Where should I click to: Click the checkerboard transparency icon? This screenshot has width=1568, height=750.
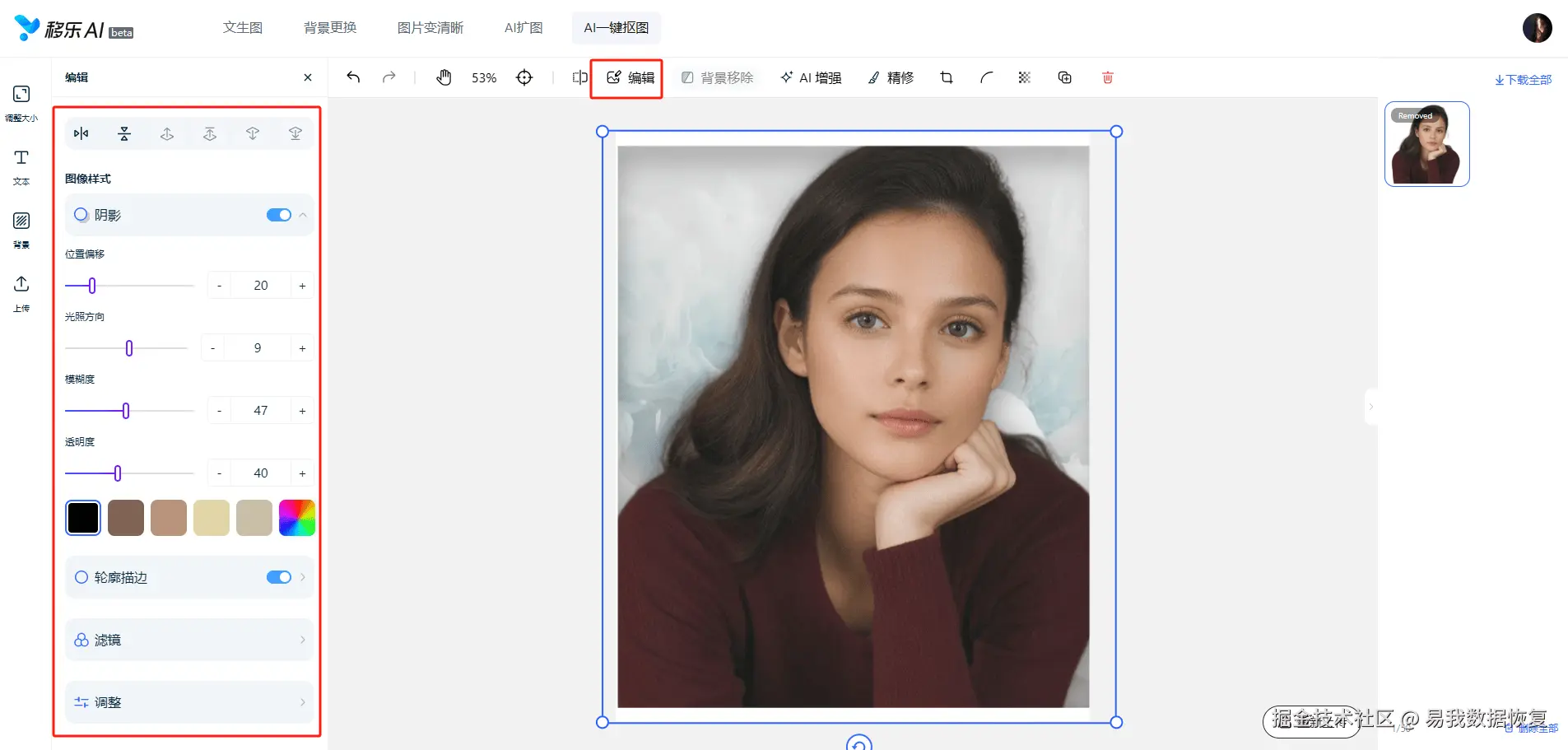(1025, 77)
